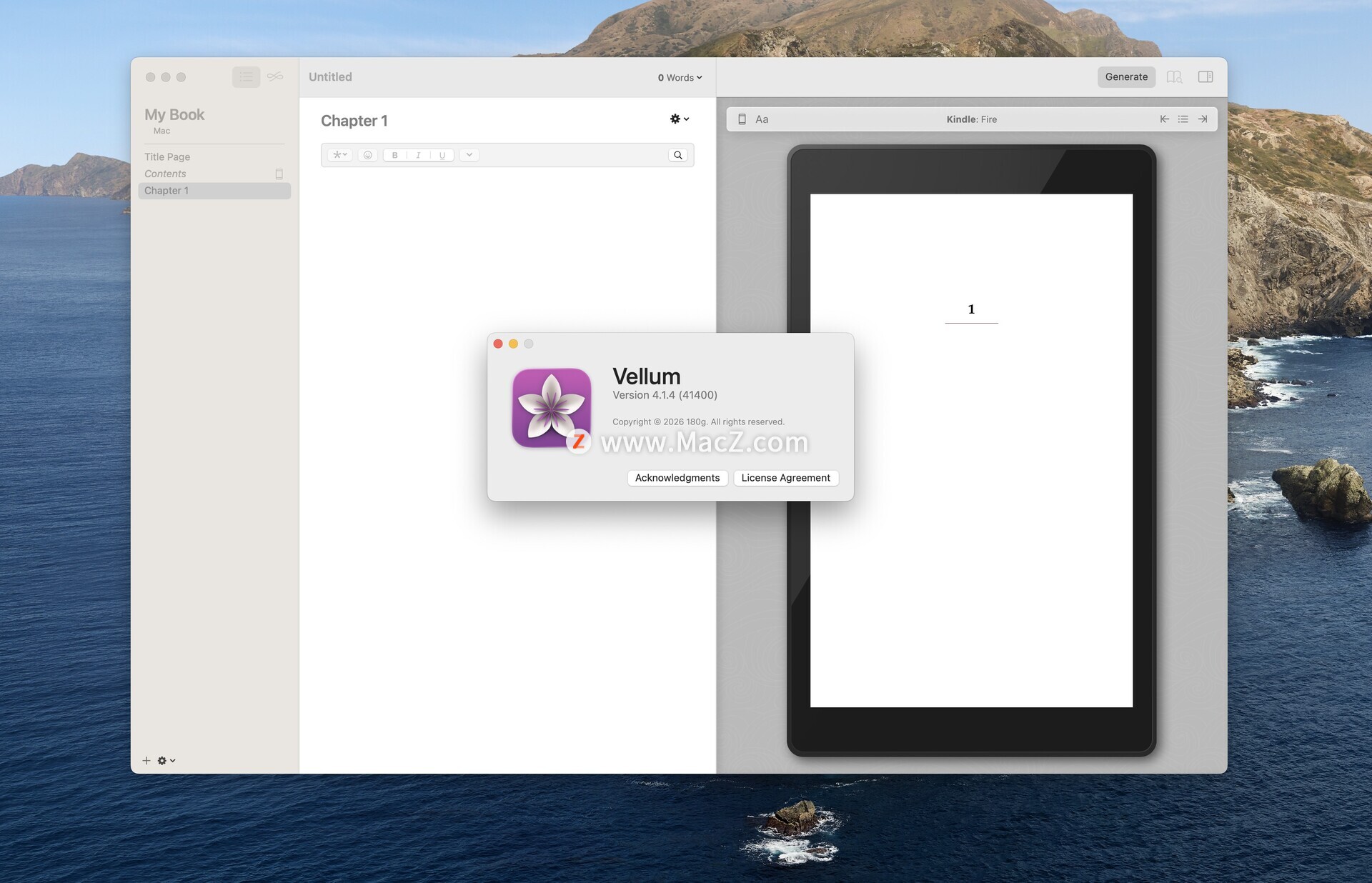Toggle italic formatting
Image resolution: width=1372 pixels, height=883 pixels.
click(x=418, y=155)
